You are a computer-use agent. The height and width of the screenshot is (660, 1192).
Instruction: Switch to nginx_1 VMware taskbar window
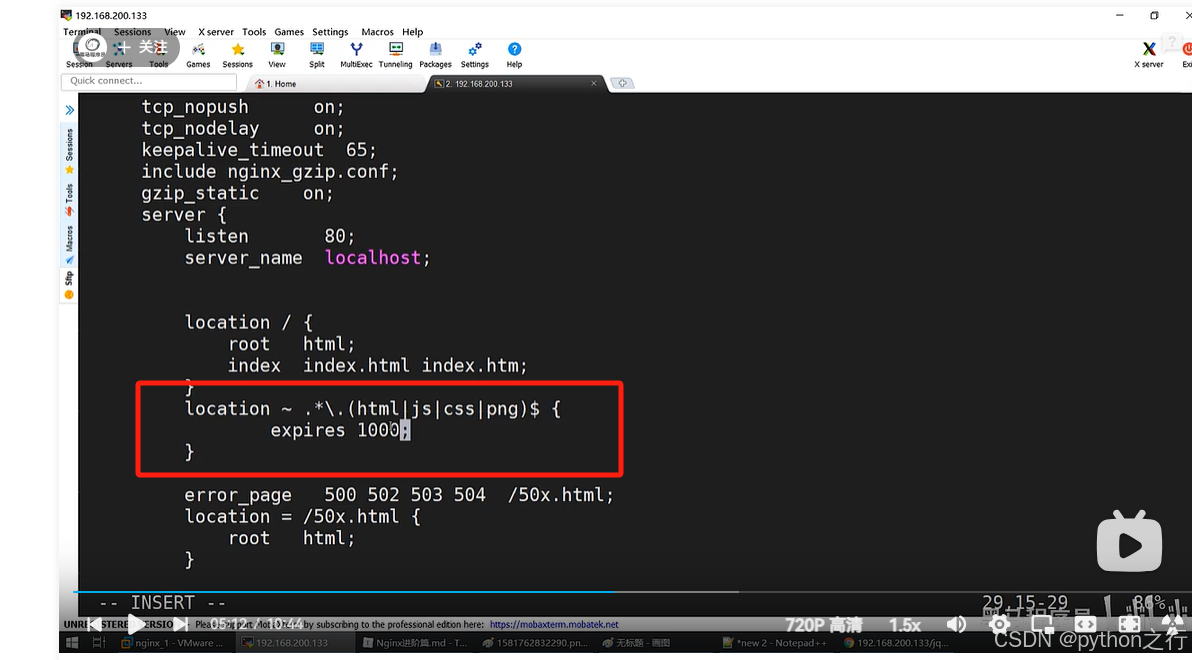click(x=174, y=643)
